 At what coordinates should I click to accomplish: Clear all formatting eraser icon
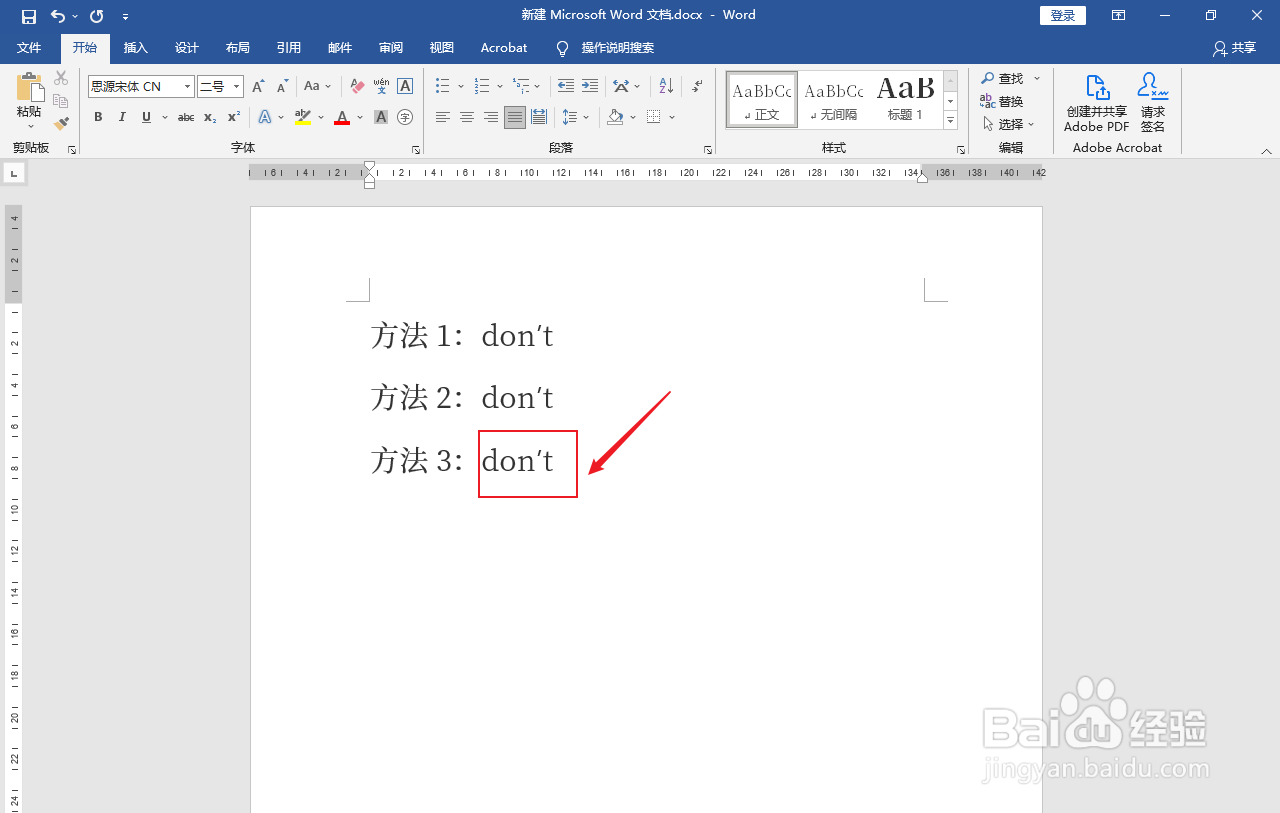(x=357, y=87)
